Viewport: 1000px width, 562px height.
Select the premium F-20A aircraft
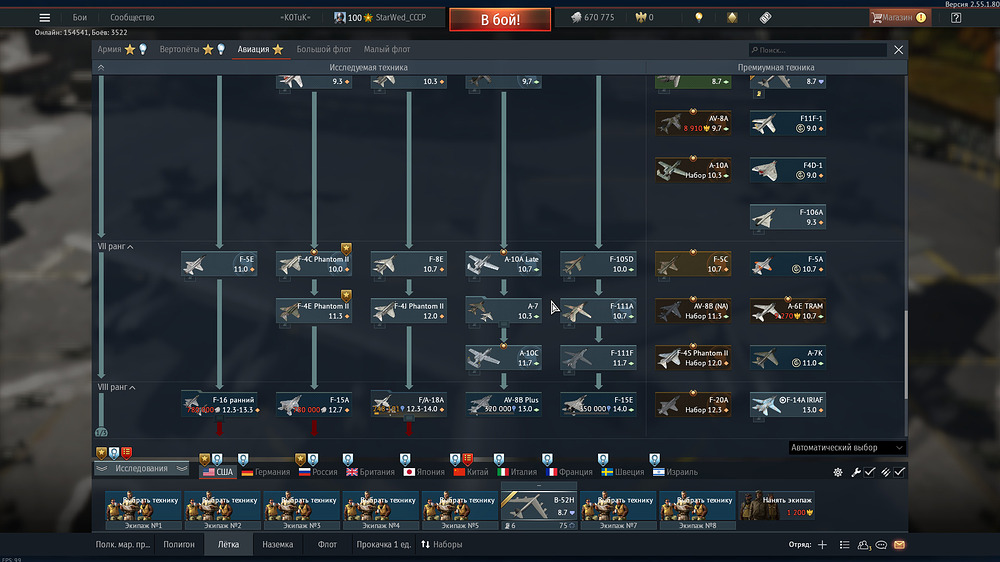coord(693,404)
